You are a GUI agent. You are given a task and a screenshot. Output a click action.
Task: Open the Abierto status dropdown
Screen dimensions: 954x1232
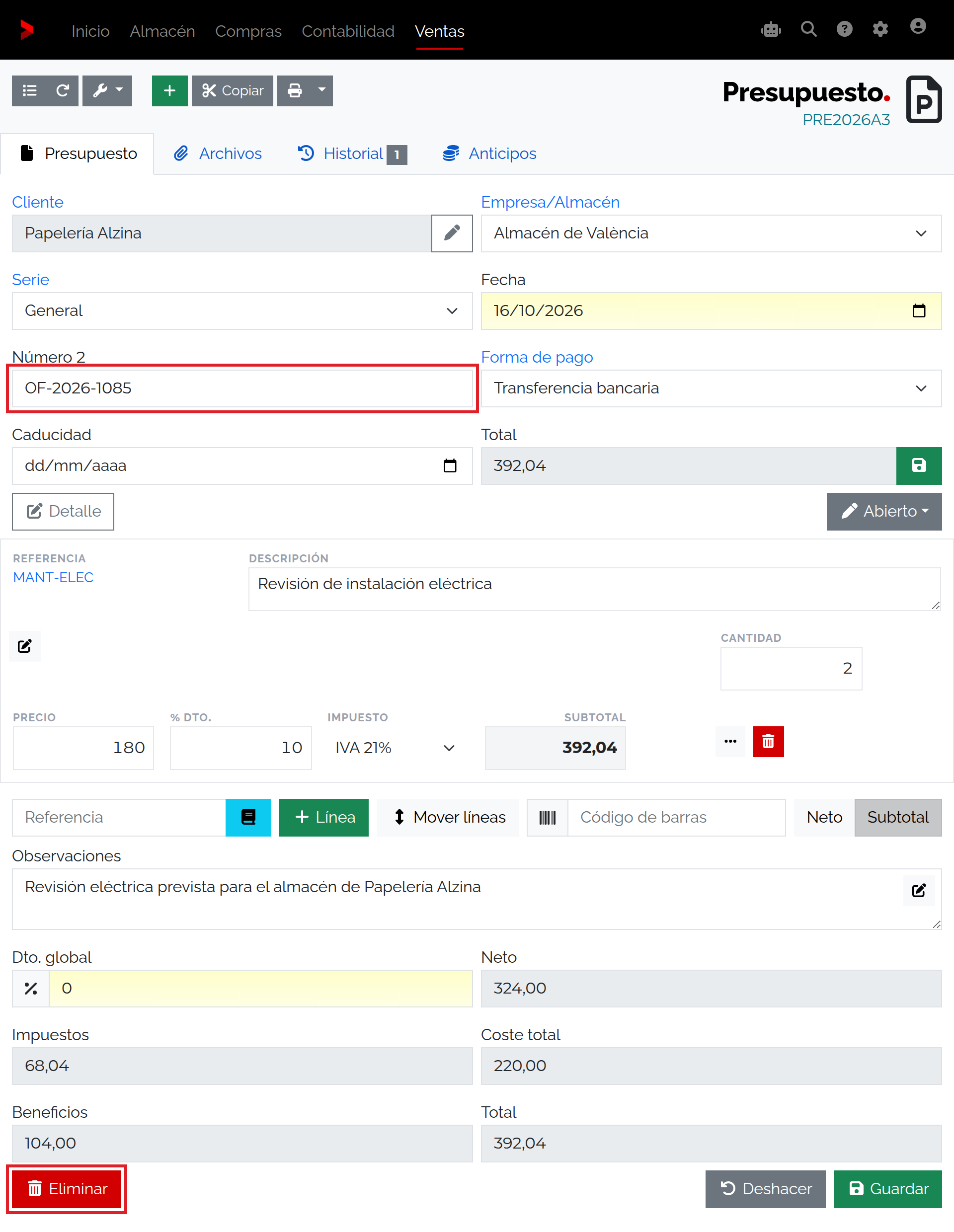coord(884,512)
